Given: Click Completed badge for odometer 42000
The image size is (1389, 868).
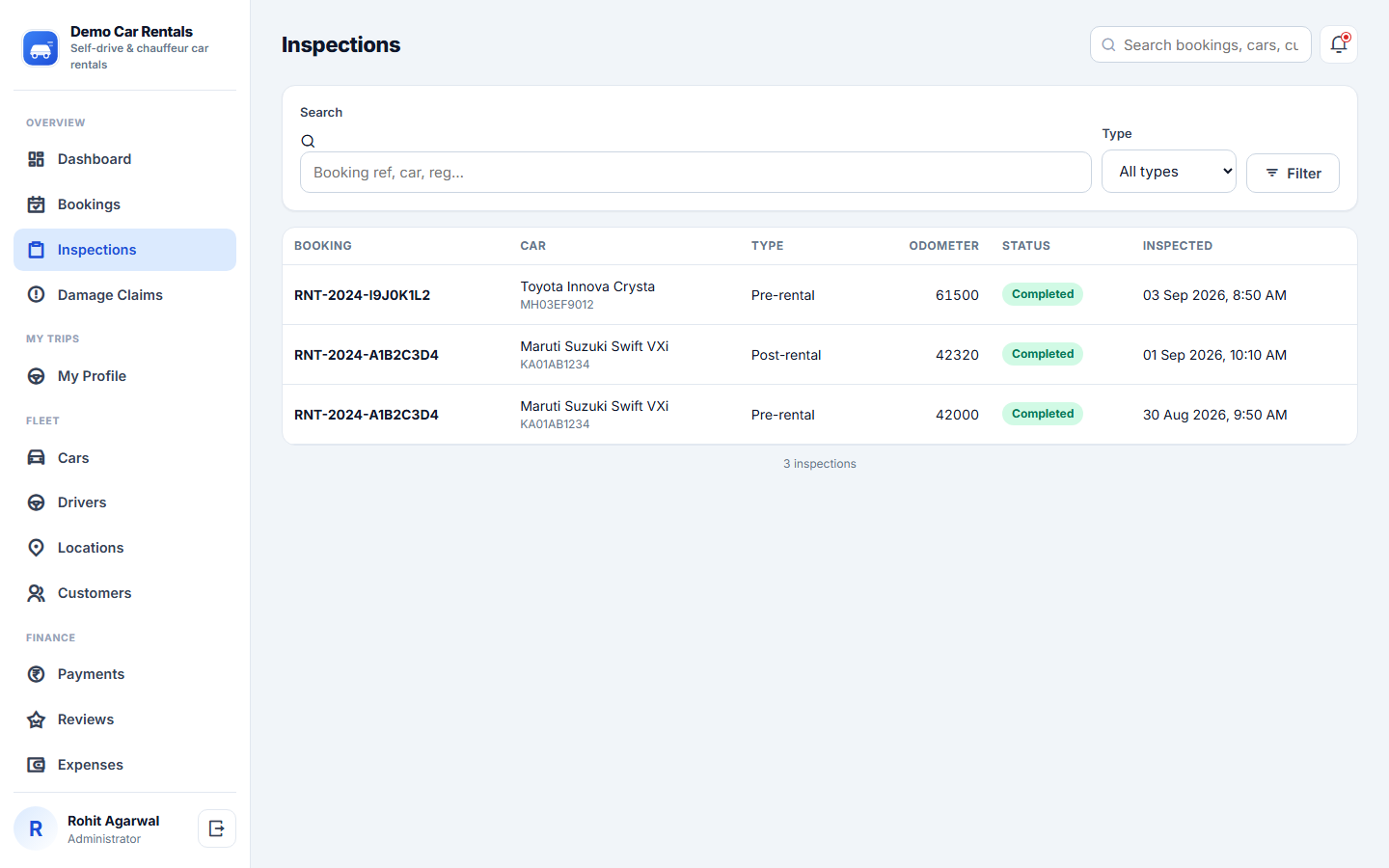Looking at the screenshot, I should pos(1043,414).
